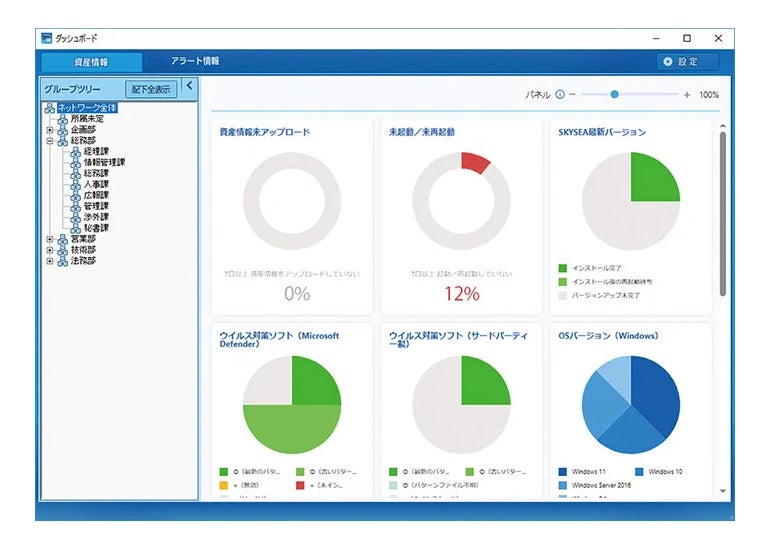Switch to the アラート情報 tab

(x=195, y=61)
